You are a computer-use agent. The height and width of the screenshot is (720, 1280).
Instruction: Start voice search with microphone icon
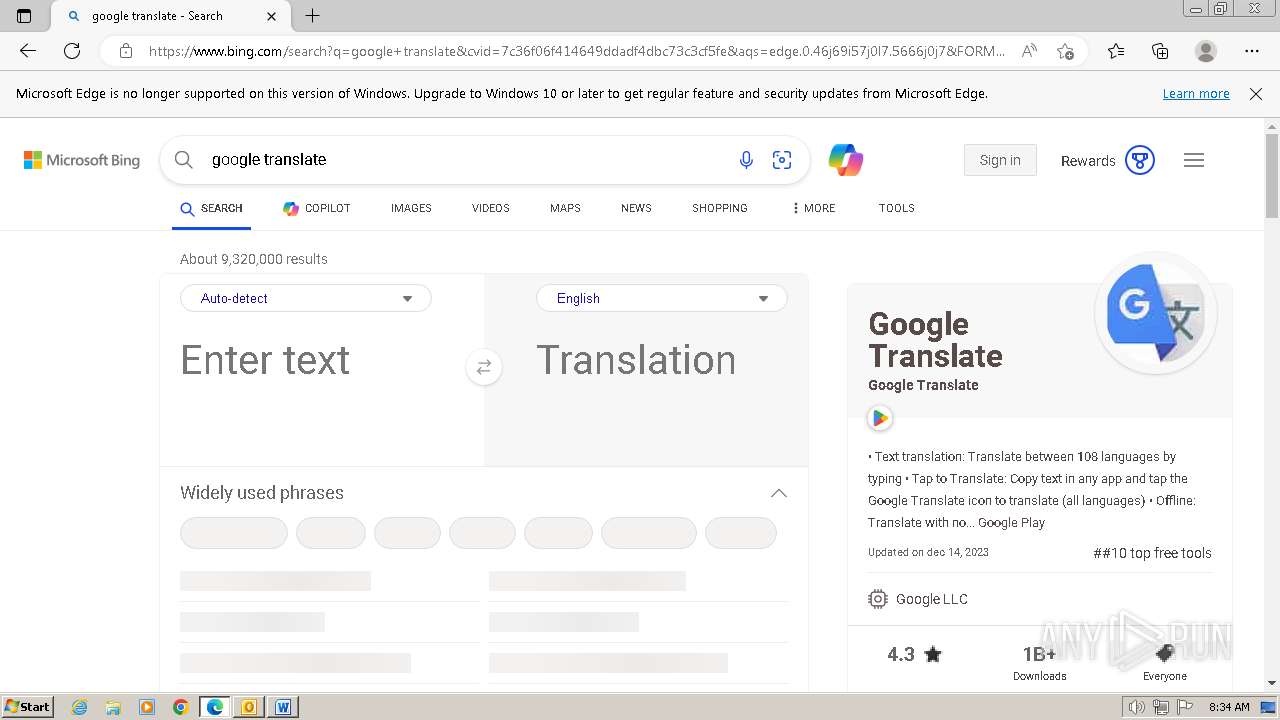click(746, 160)
